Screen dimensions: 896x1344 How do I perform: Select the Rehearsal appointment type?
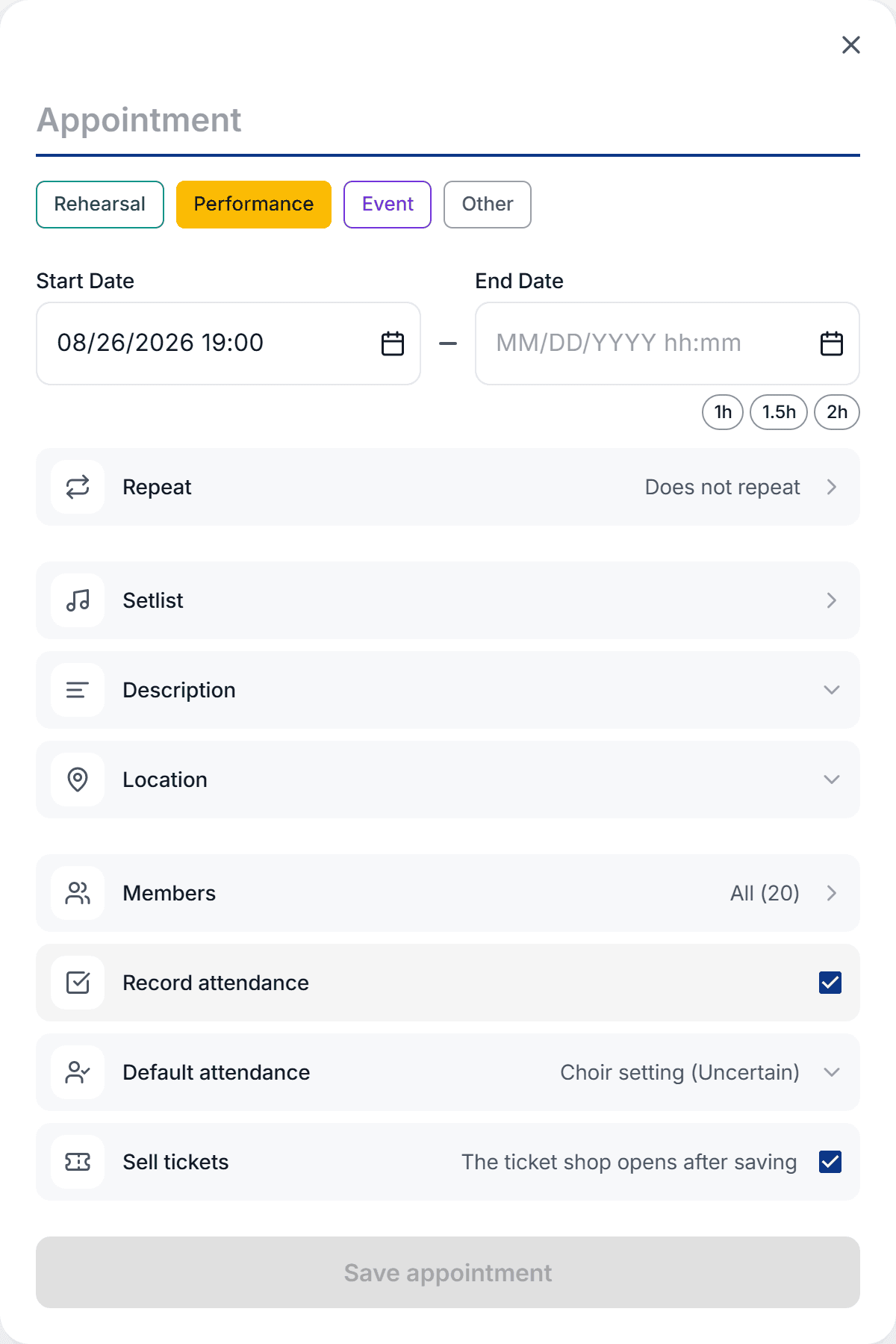pyautogui.click(x=100, y=205)
